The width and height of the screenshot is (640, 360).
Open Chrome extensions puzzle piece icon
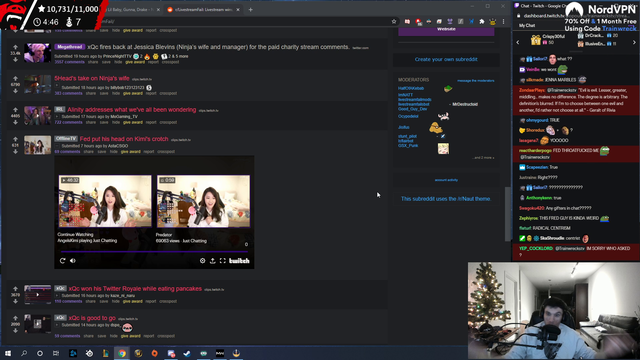click(482, 21)
